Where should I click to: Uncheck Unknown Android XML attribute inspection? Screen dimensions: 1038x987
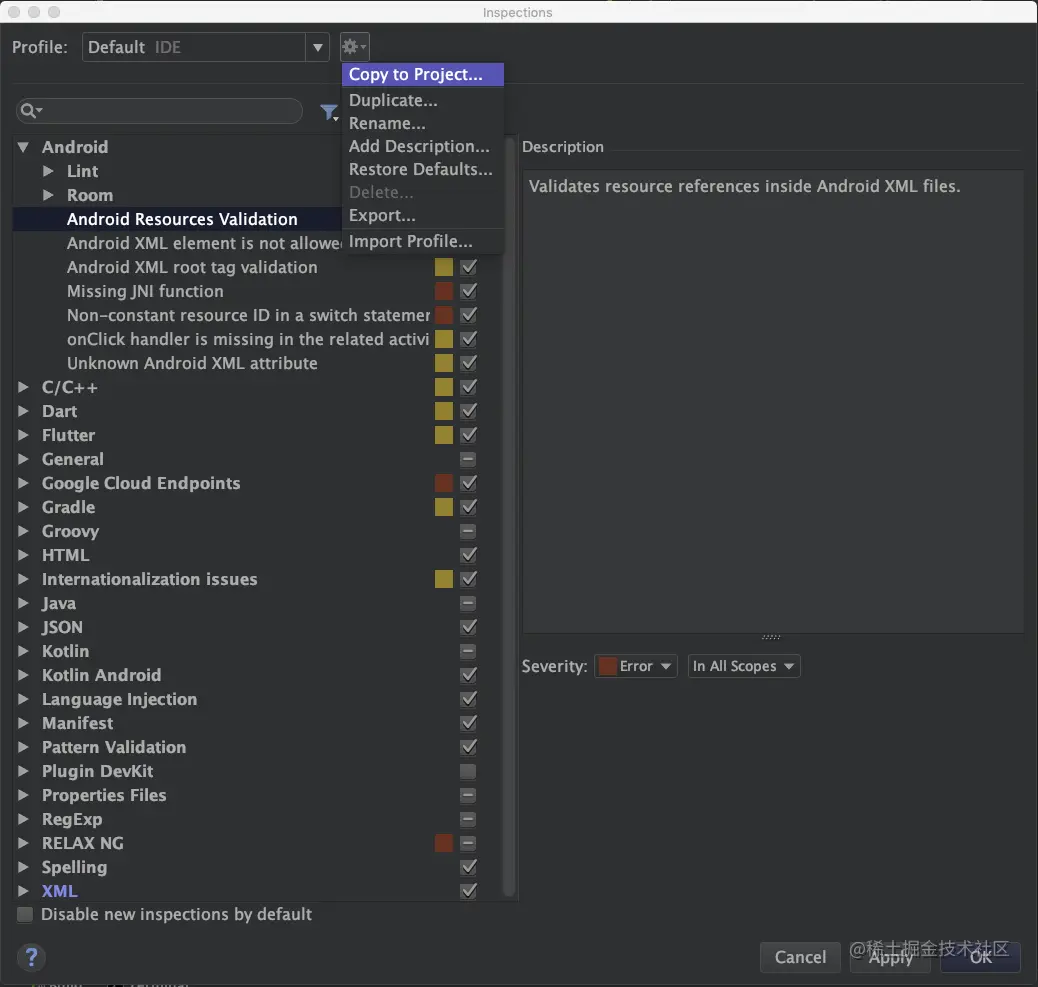(x=468, y=363)
